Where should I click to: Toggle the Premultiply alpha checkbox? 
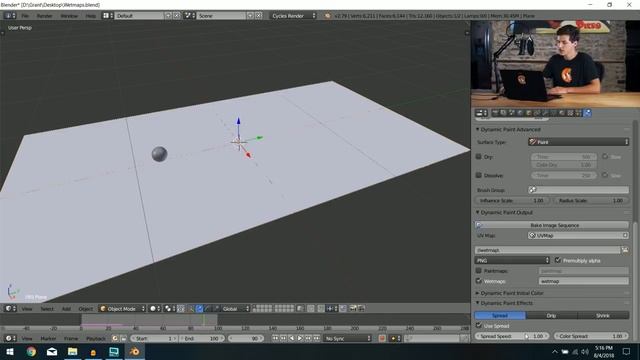tap(558, 260)
